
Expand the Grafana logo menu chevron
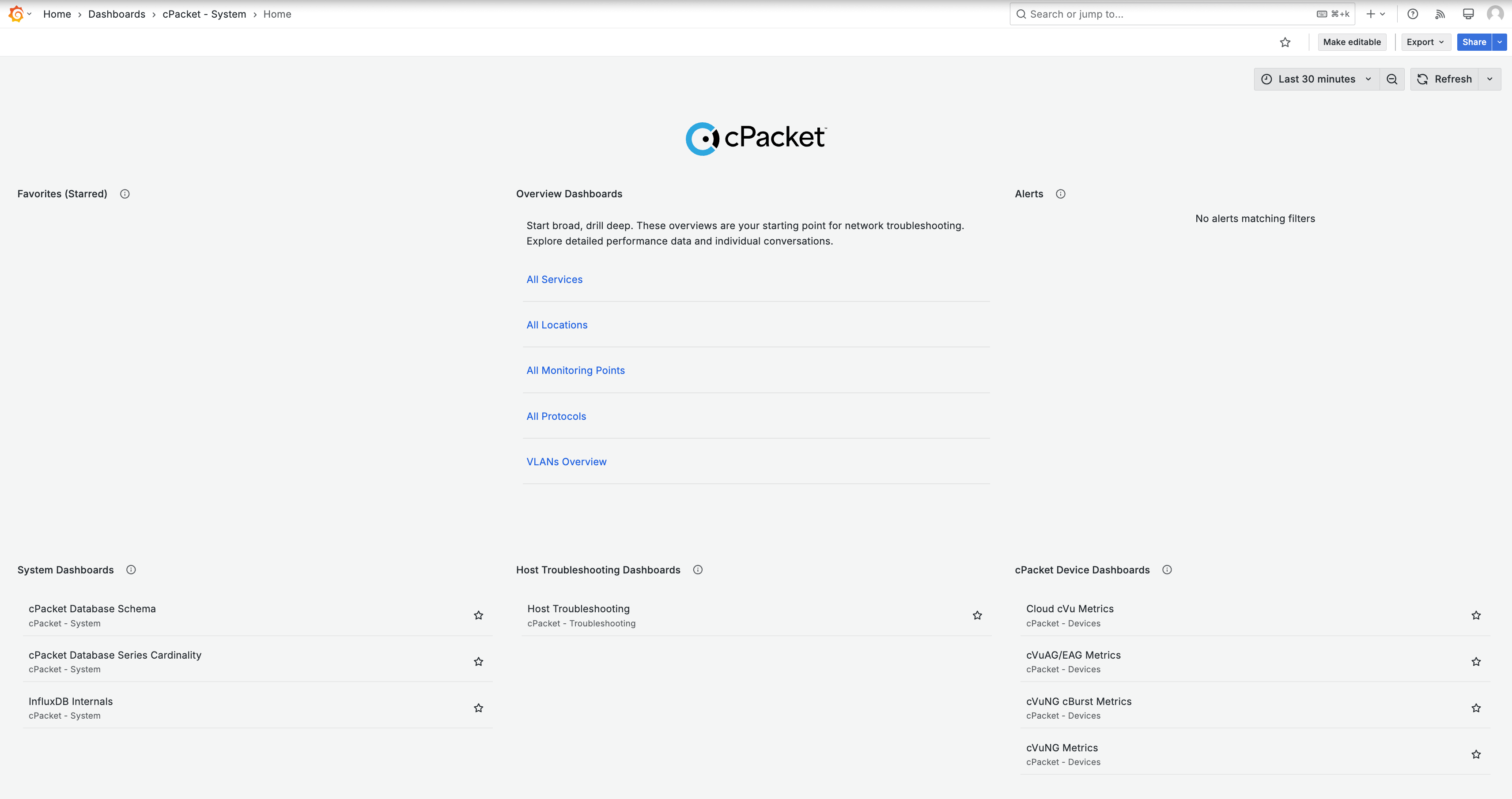coord(29,14)
